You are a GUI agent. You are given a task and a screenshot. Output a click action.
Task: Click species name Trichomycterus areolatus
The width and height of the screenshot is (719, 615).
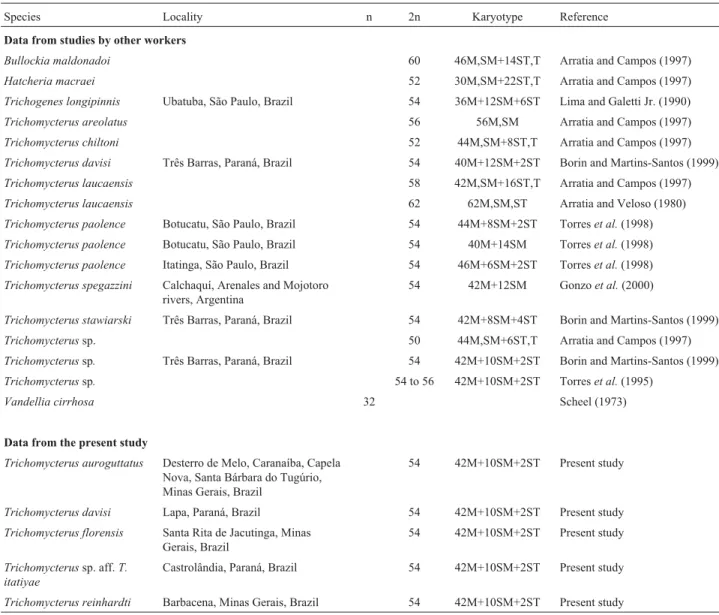(66, 122)
